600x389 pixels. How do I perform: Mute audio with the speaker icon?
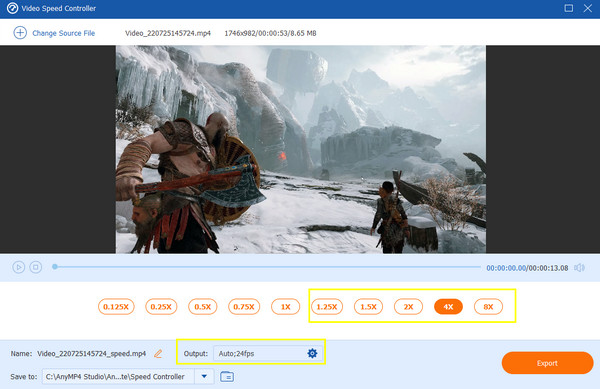[x=579, y=268]
